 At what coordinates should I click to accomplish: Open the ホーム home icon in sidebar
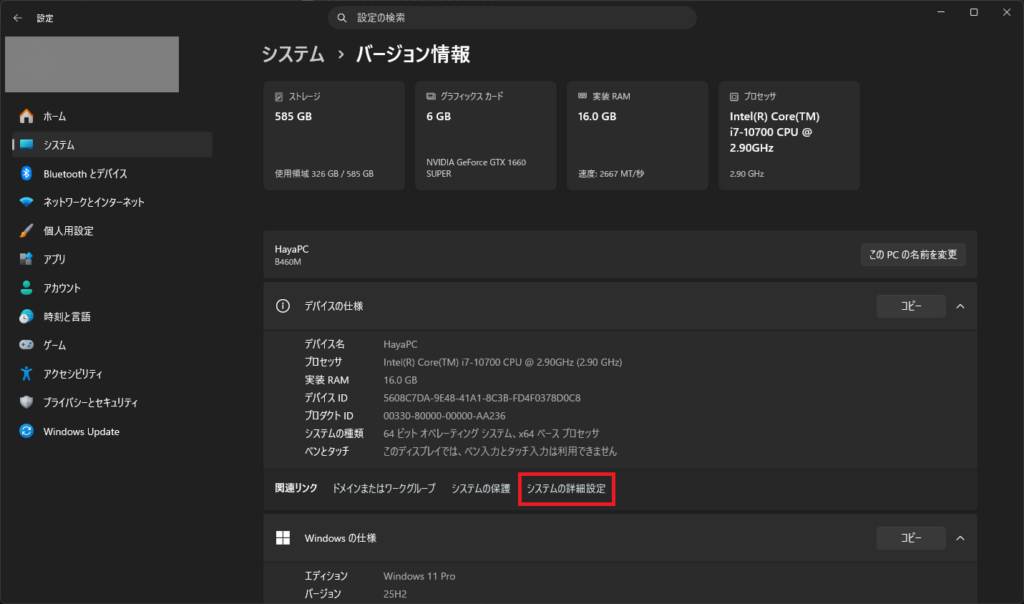pos(26,116)
